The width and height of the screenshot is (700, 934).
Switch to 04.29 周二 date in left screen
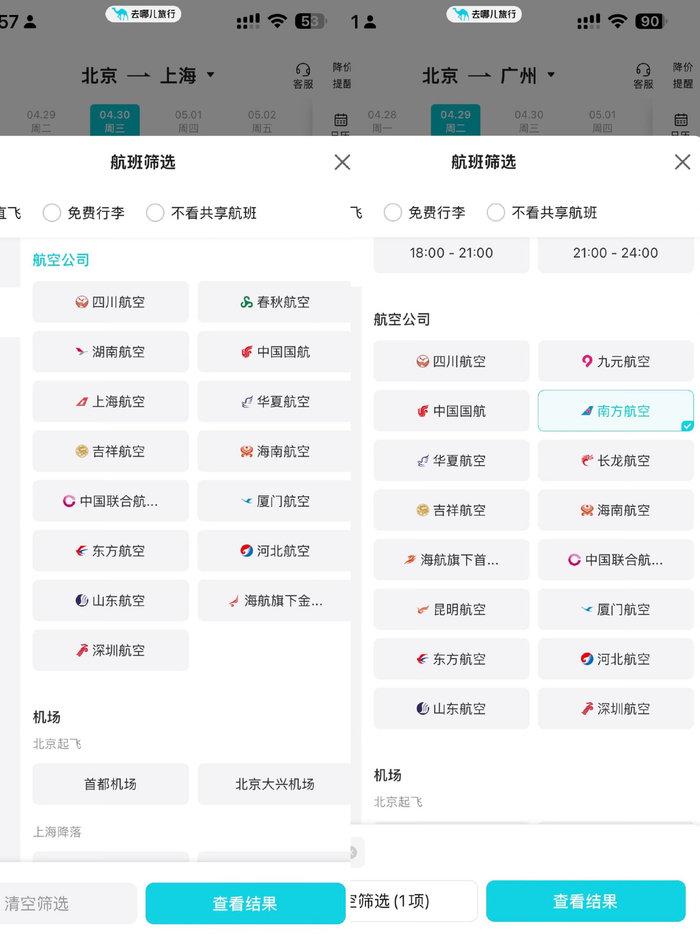click(41, 121)
